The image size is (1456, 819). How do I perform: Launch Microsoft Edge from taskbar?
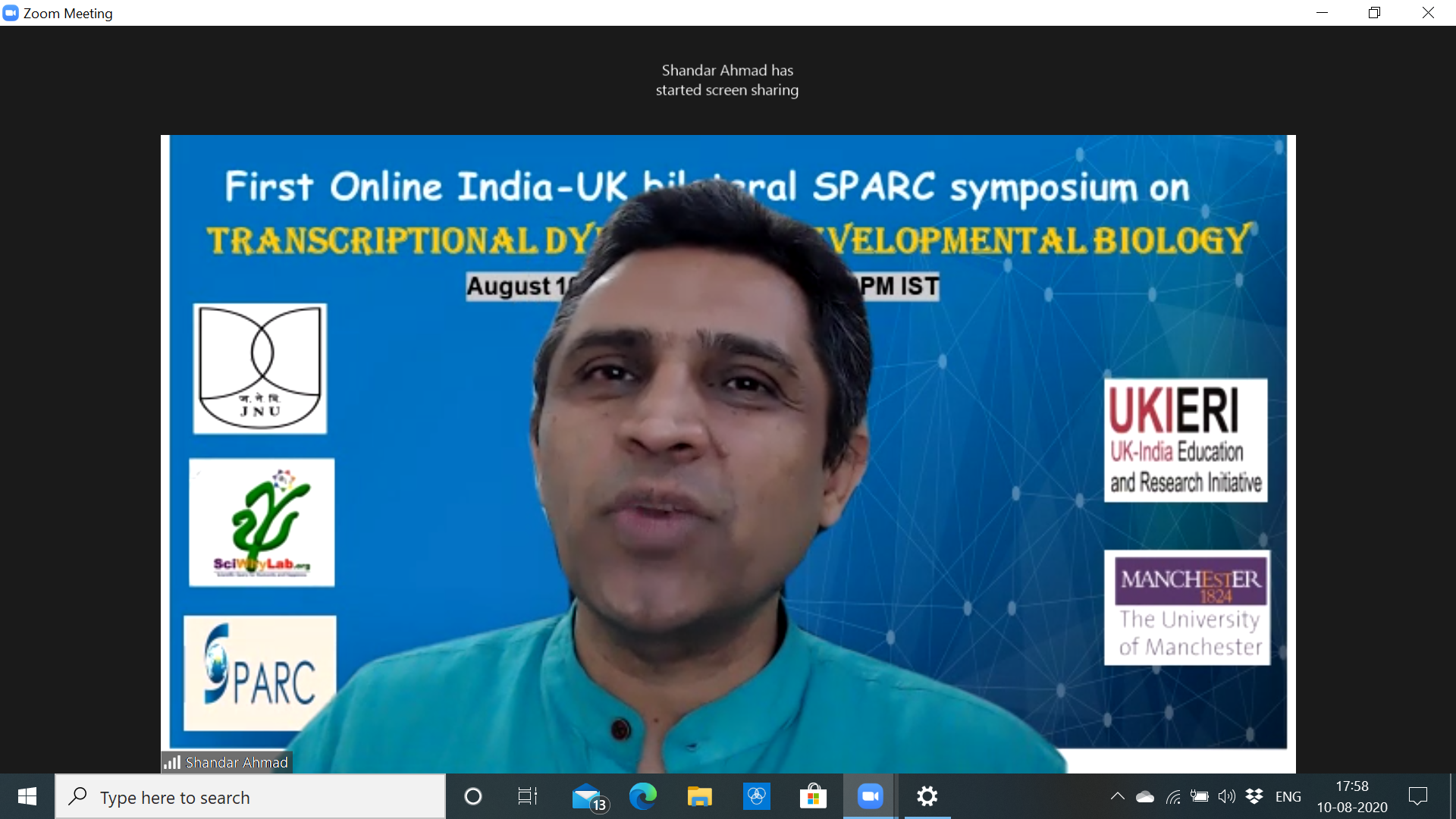pyautogui.click(x=643, y=796)
